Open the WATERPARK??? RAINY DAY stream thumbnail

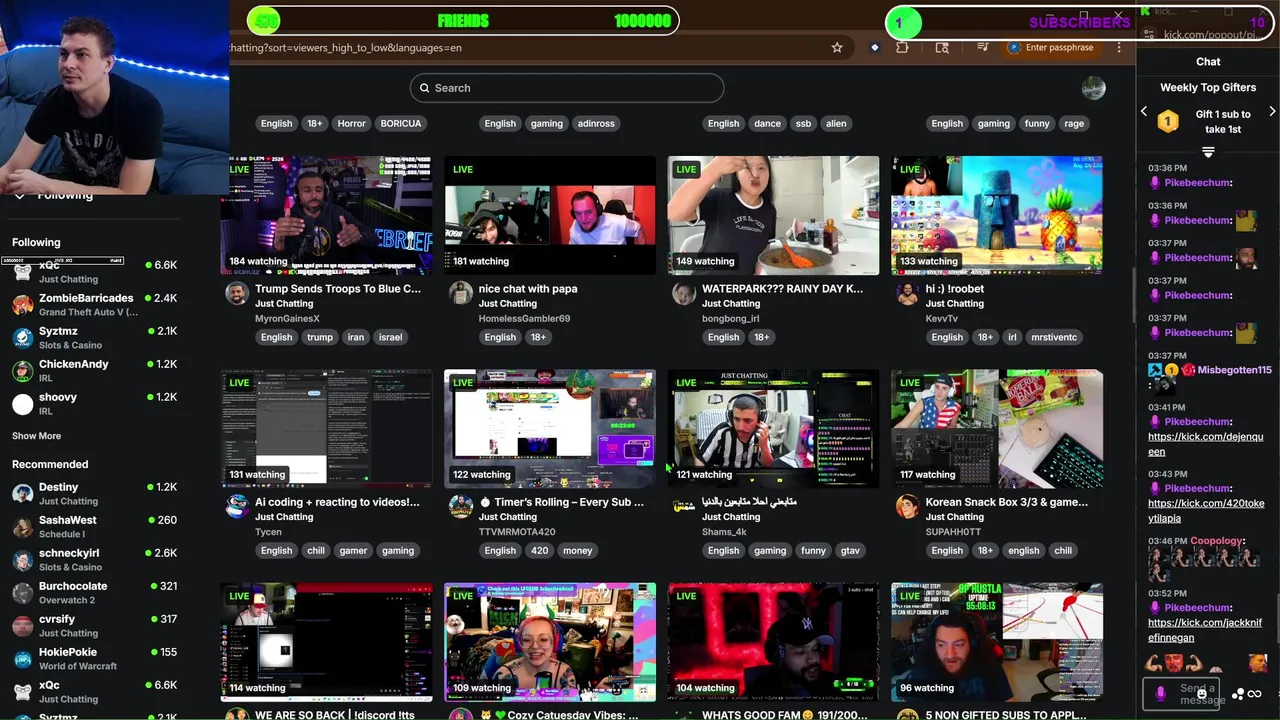tap(773, 215)
